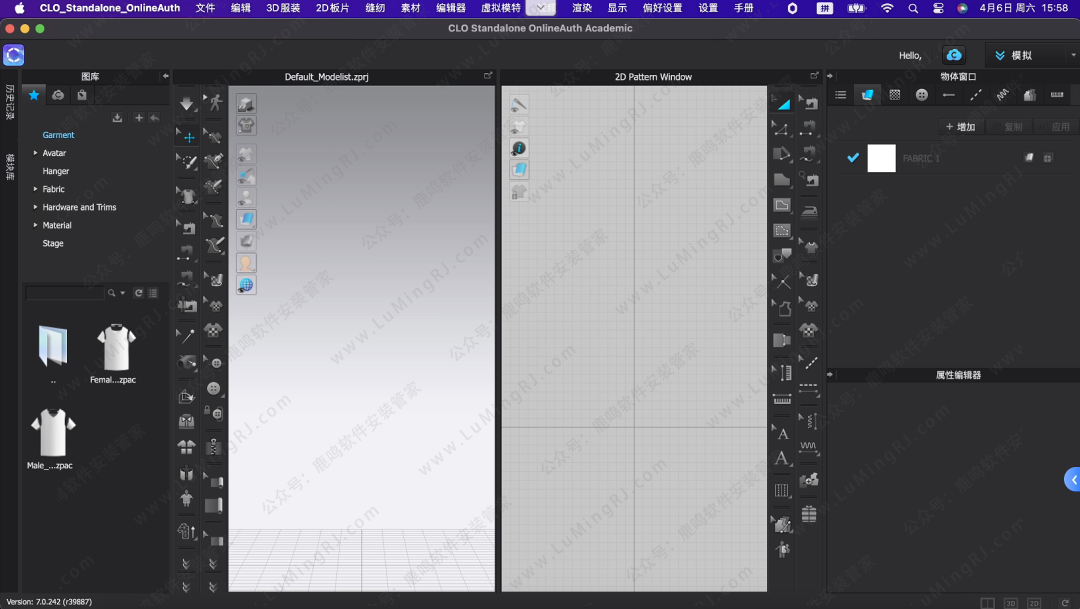Click the blue info icon in 2D window
Image resolution: width=1080 pixels, height=609 pixels.
click(519, 148)
